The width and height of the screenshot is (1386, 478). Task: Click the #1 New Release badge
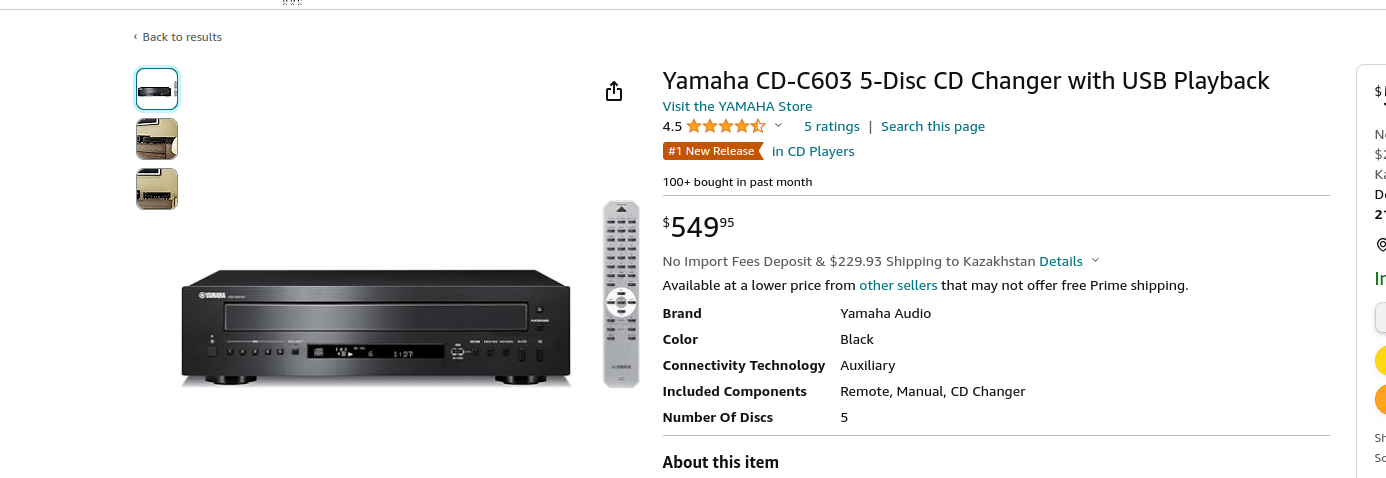[x=711, y=151]
